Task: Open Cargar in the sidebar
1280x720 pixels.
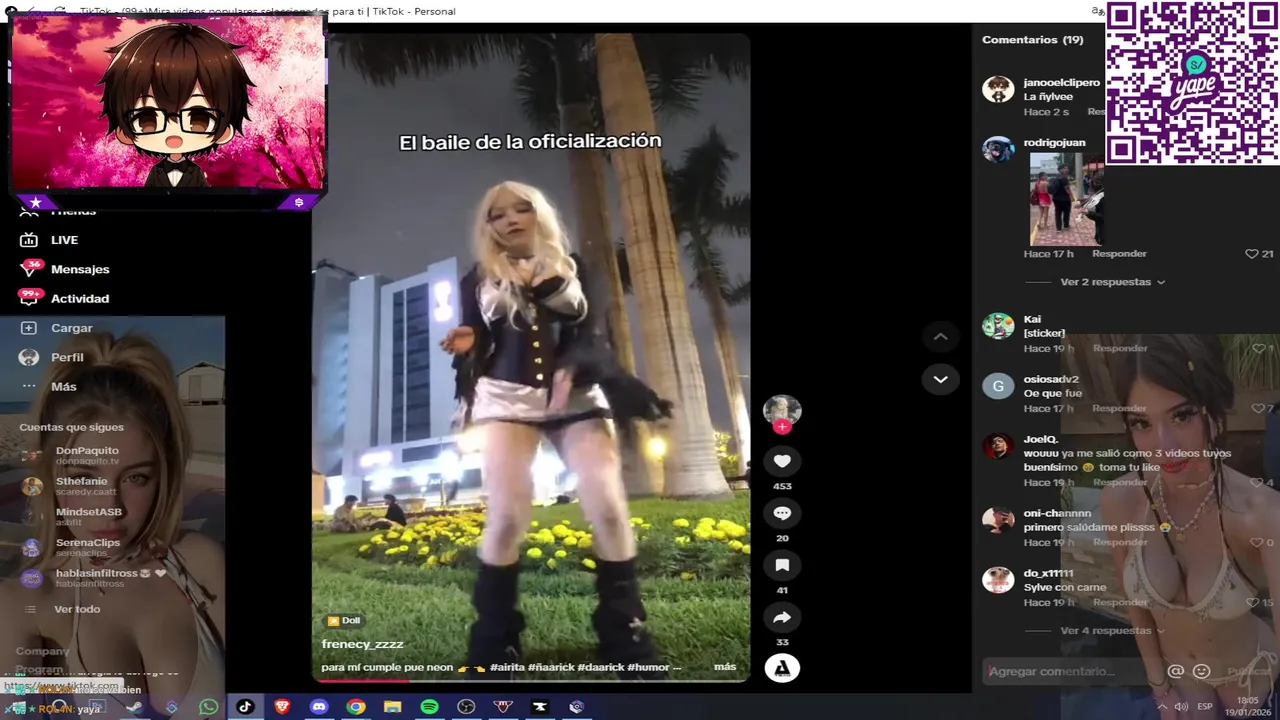Action: point(71,328)
